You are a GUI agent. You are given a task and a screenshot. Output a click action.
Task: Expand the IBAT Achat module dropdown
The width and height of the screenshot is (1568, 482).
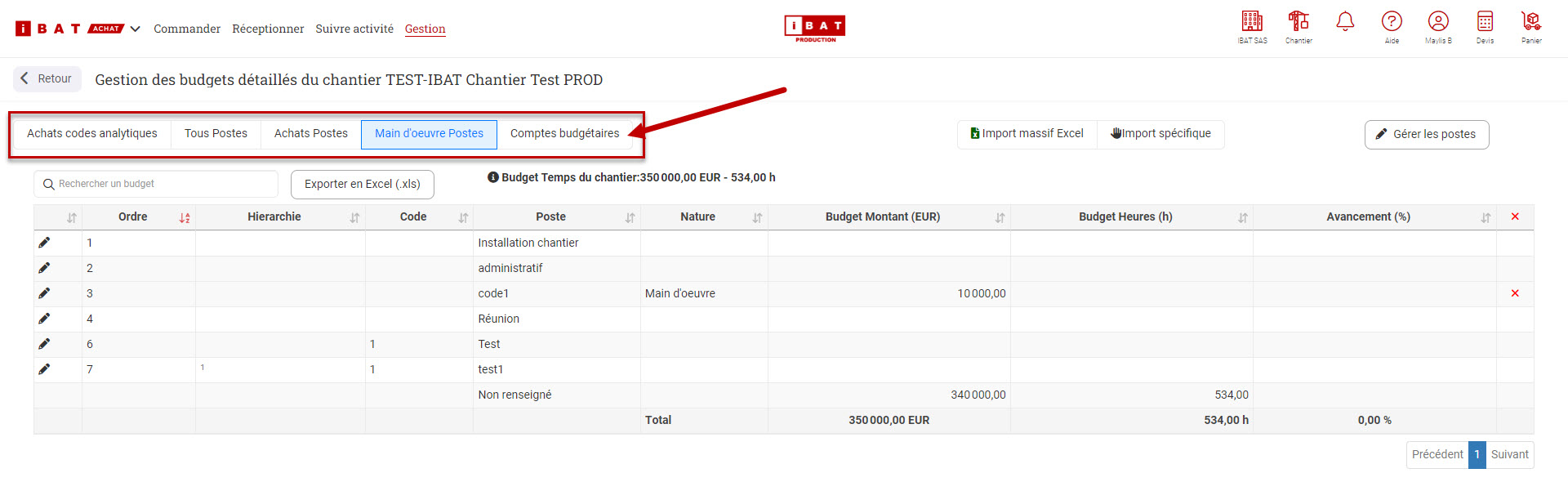pos(136,29)
